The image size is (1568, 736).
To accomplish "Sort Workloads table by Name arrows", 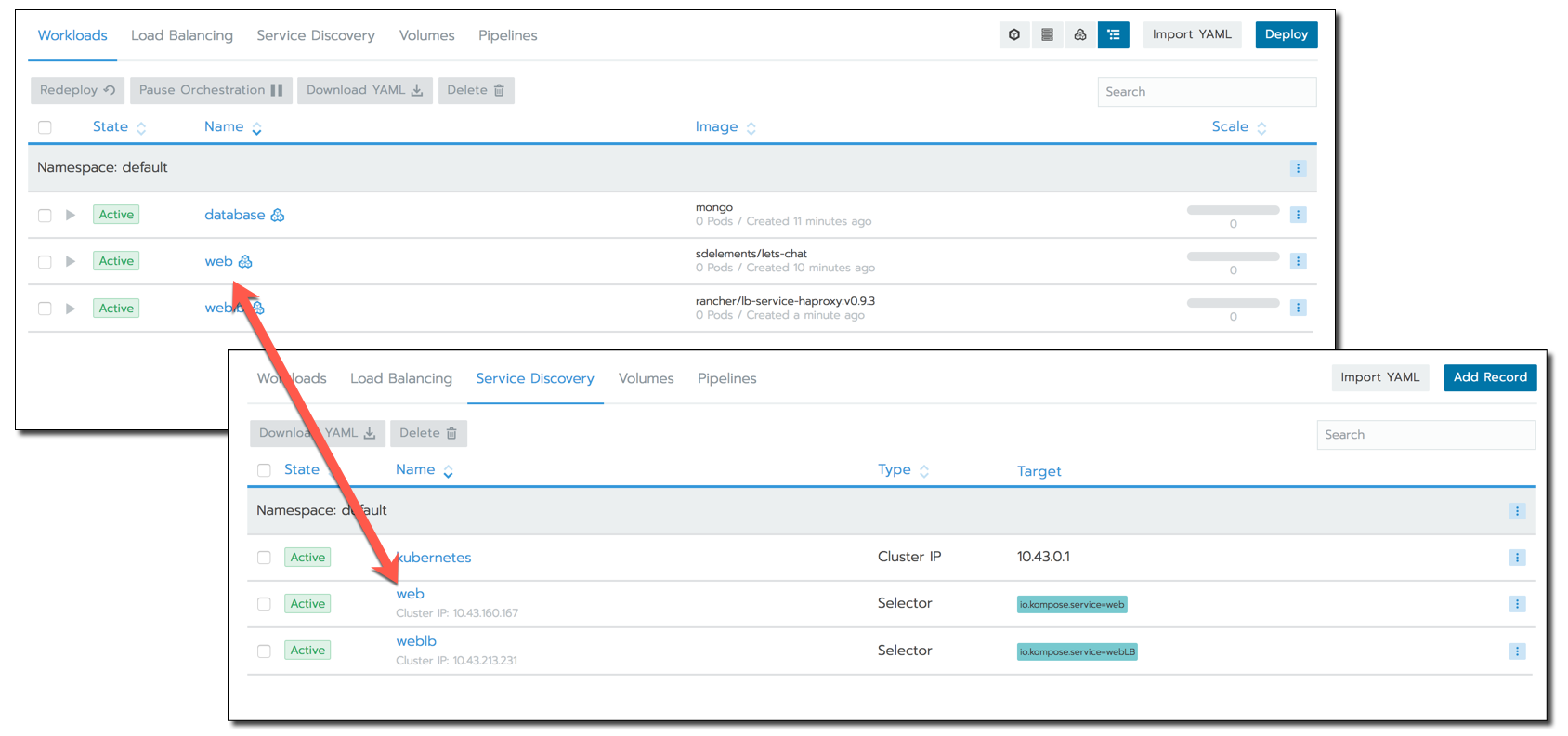I will 256,128.
